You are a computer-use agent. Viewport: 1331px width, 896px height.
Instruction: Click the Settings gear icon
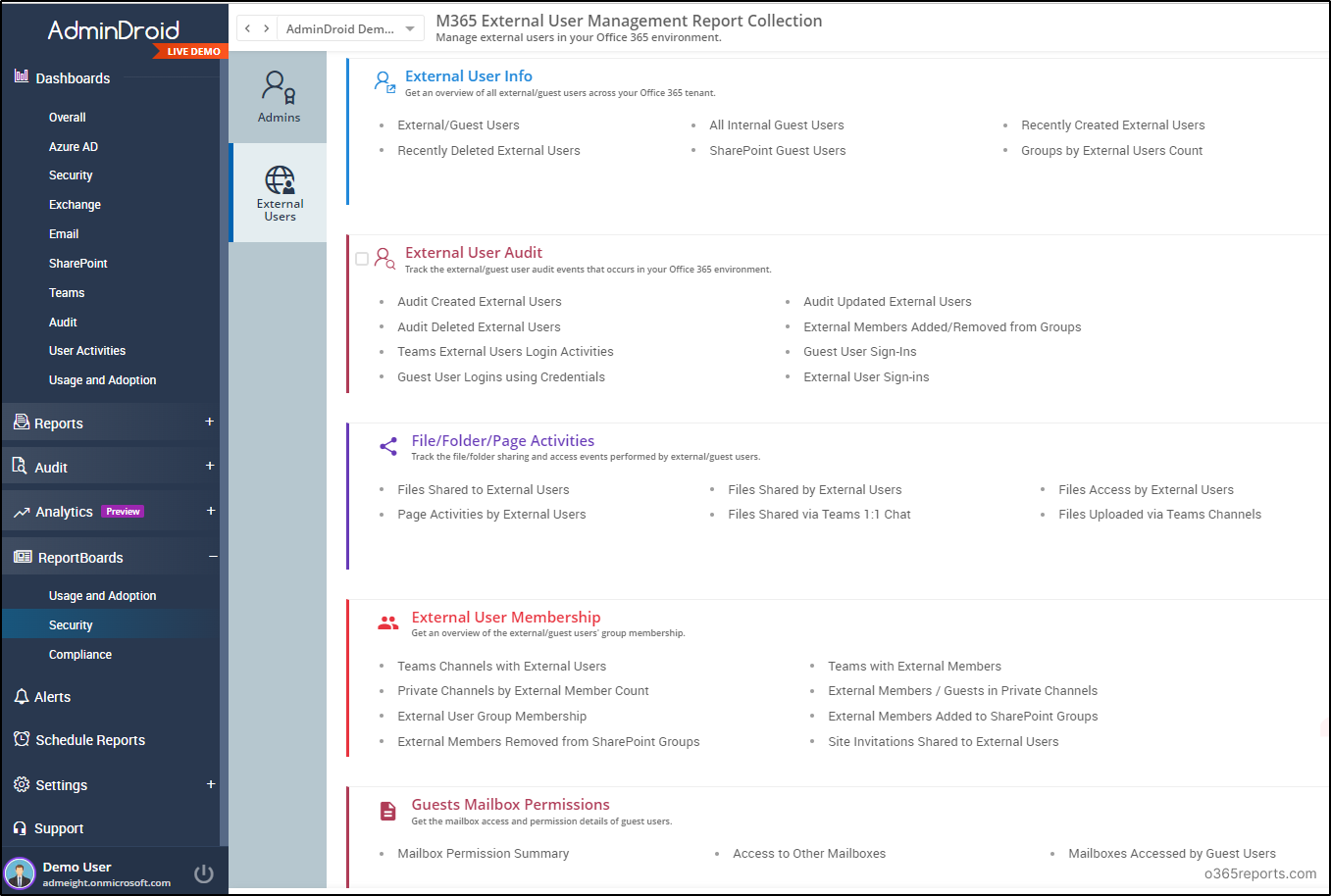click(x=22, y=784)
